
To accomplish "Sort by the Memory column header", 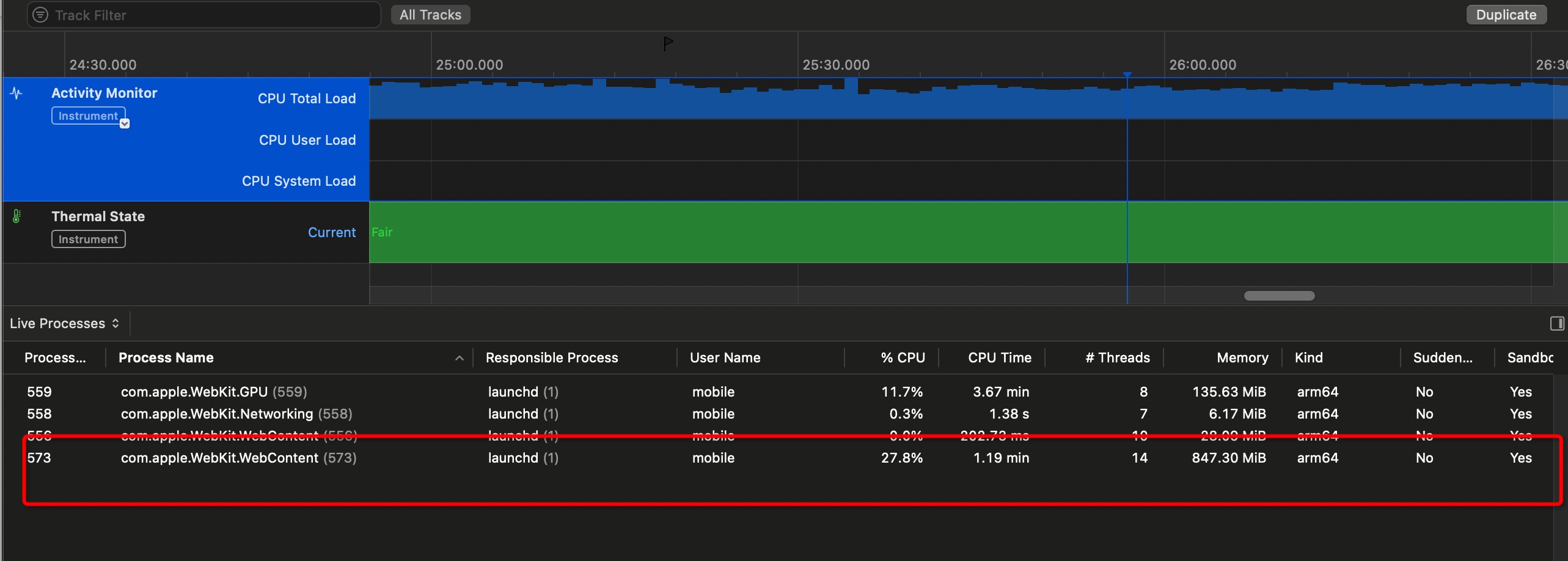I will pos(1242,358).
